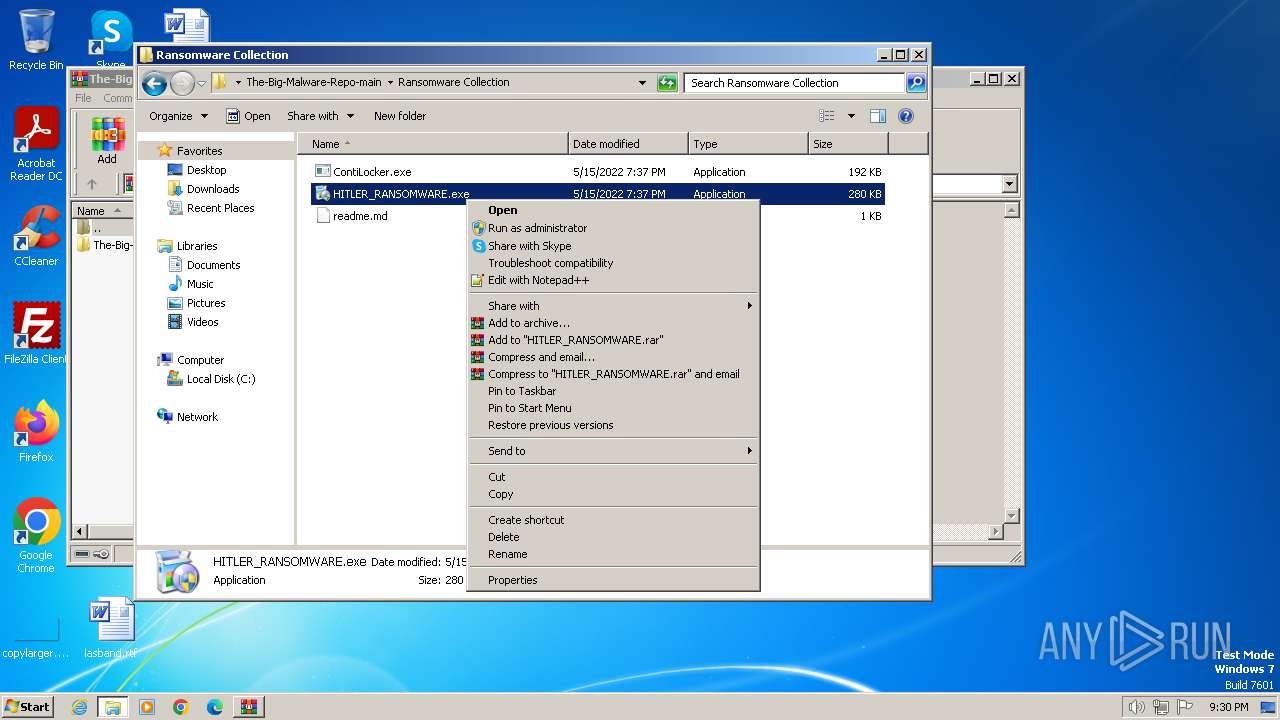Select the lasband.rtf desktop file

111,628
